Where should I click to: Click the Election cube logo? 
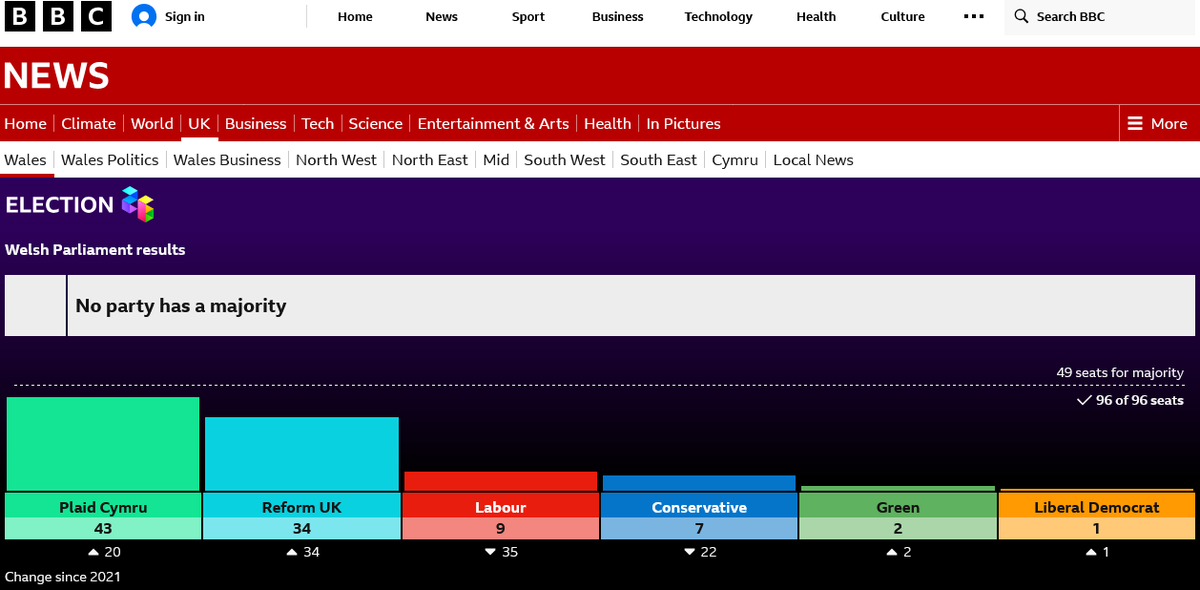pyautogui.click(x=138, y=204)
